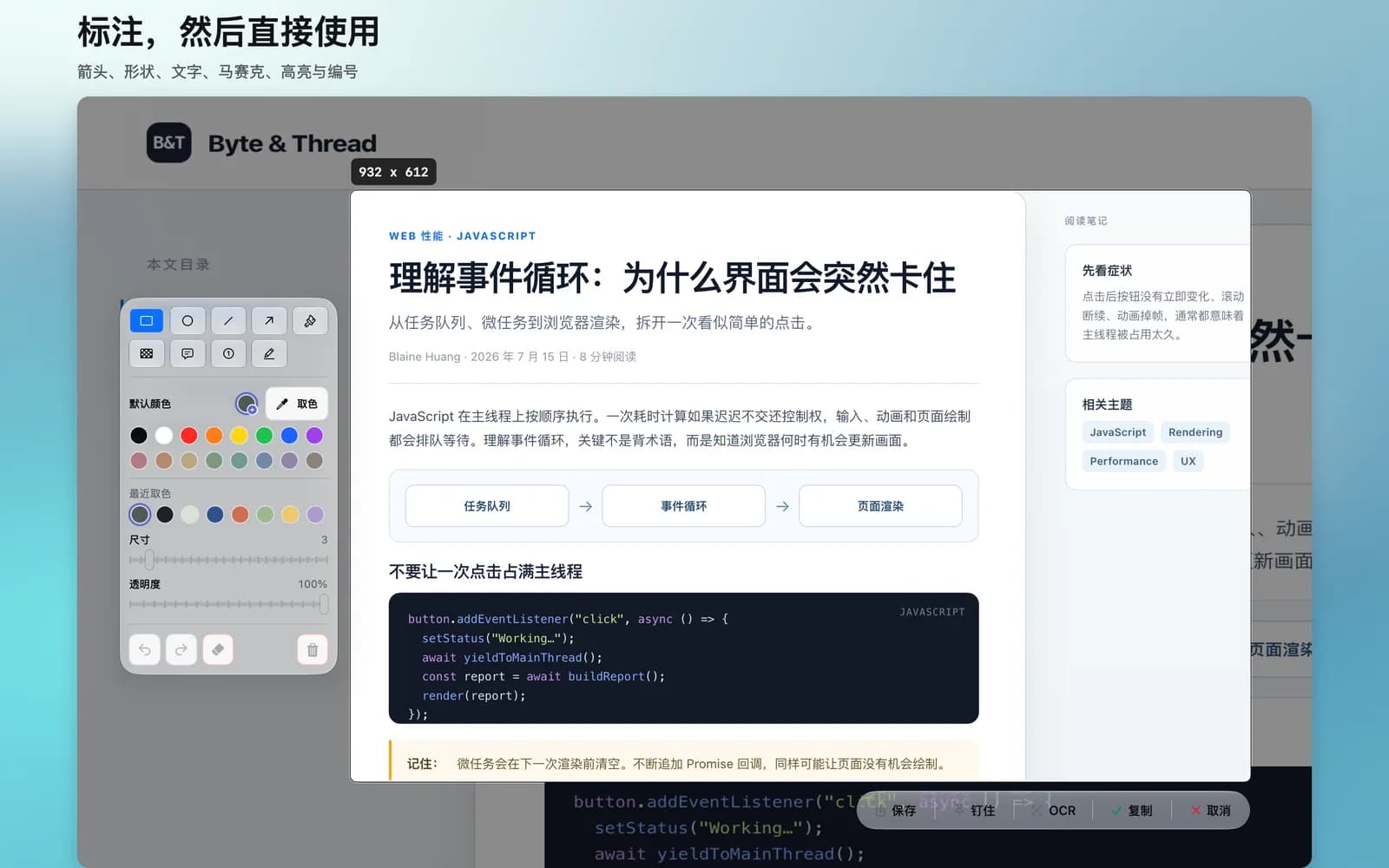Viewport: 1389px width, 868px height.
Task: Select the text comment bubble tool
Action: click(187, 353)
